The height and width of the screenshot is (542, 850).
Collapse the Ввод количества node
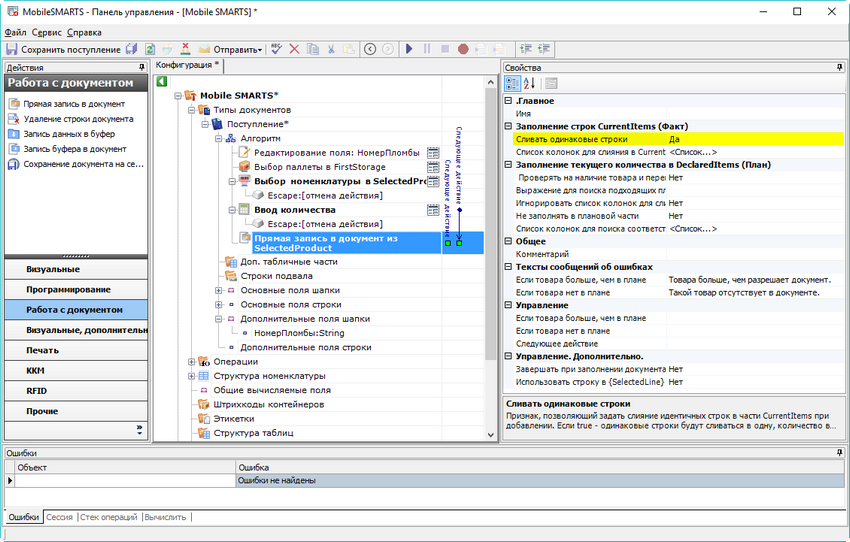[x=232, y=210]
